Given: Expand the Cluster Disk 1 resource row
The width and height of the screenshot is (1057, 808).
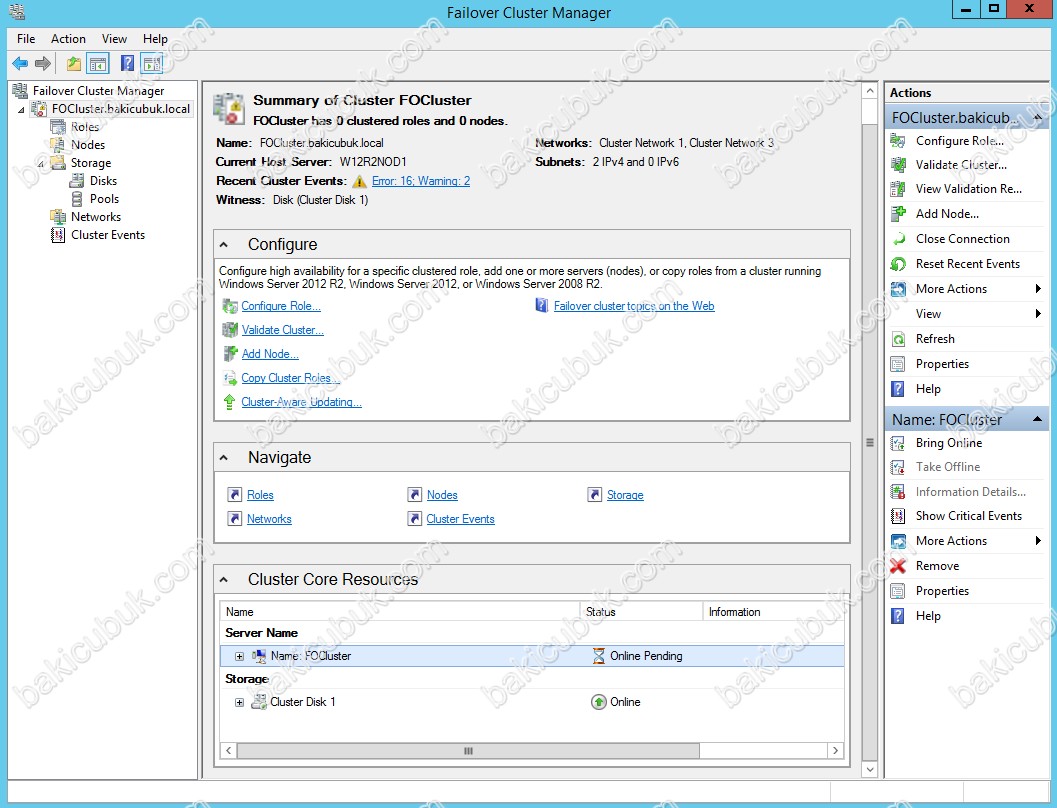Looking at the screenshot, I should (239, 702).
